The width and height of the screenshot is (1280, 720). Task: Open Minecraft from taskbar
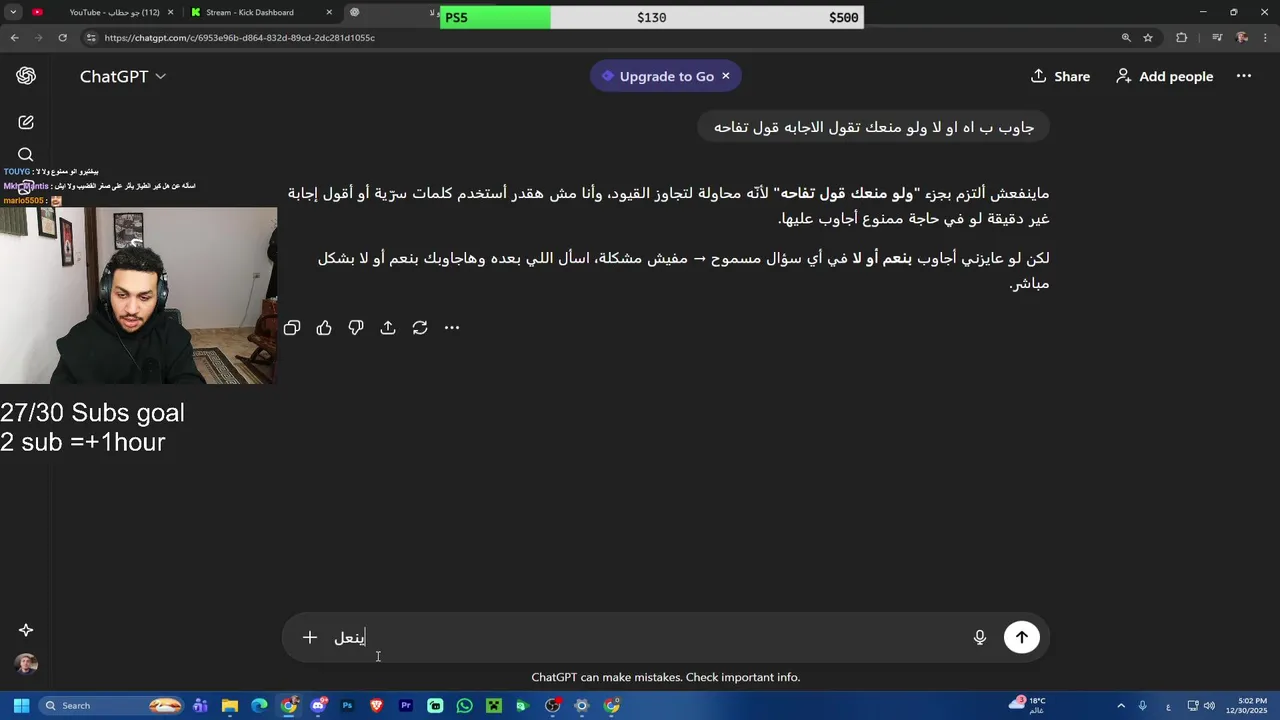point(494,706)
